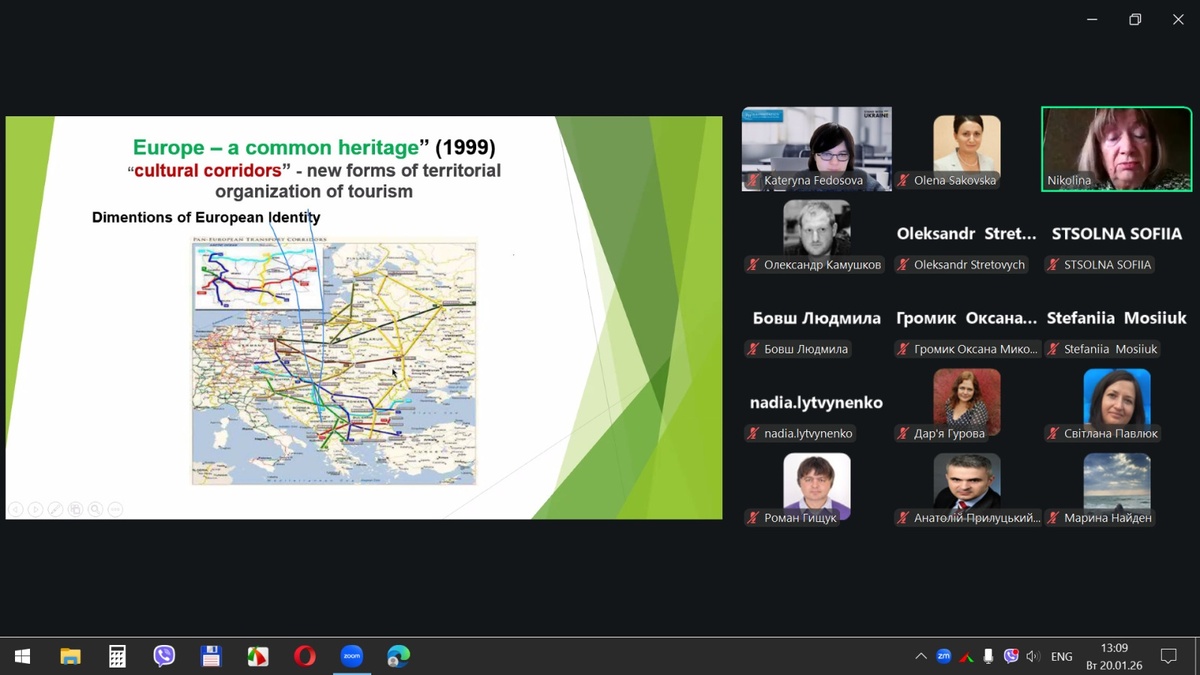The width and height of the screenshot is (1200, 675).
Task: Open the calculator from the taskbar
Action: point(117,656)
